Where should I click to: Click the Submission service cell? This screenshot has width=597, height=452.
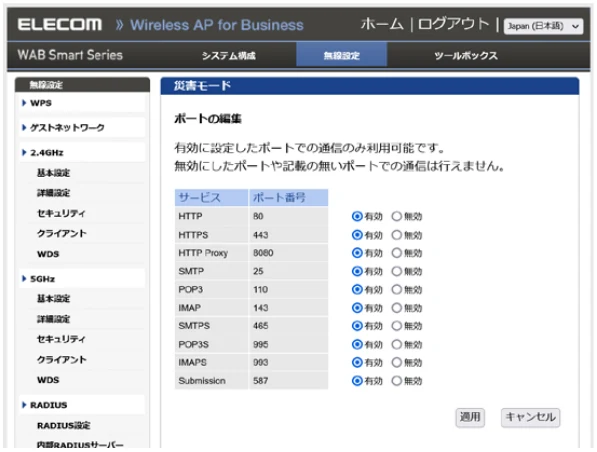pos(211,381)
